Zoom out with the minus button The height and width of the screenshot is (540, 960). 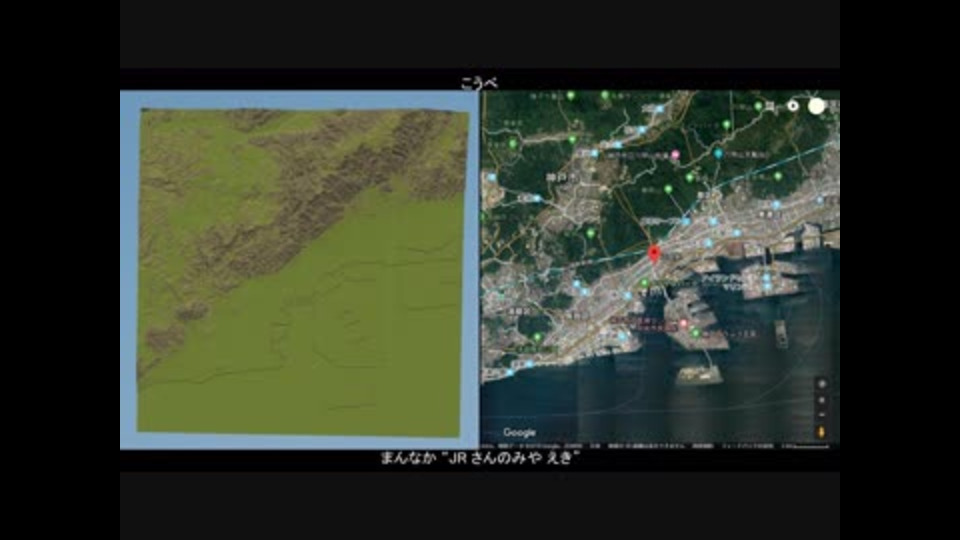point(822,414)
